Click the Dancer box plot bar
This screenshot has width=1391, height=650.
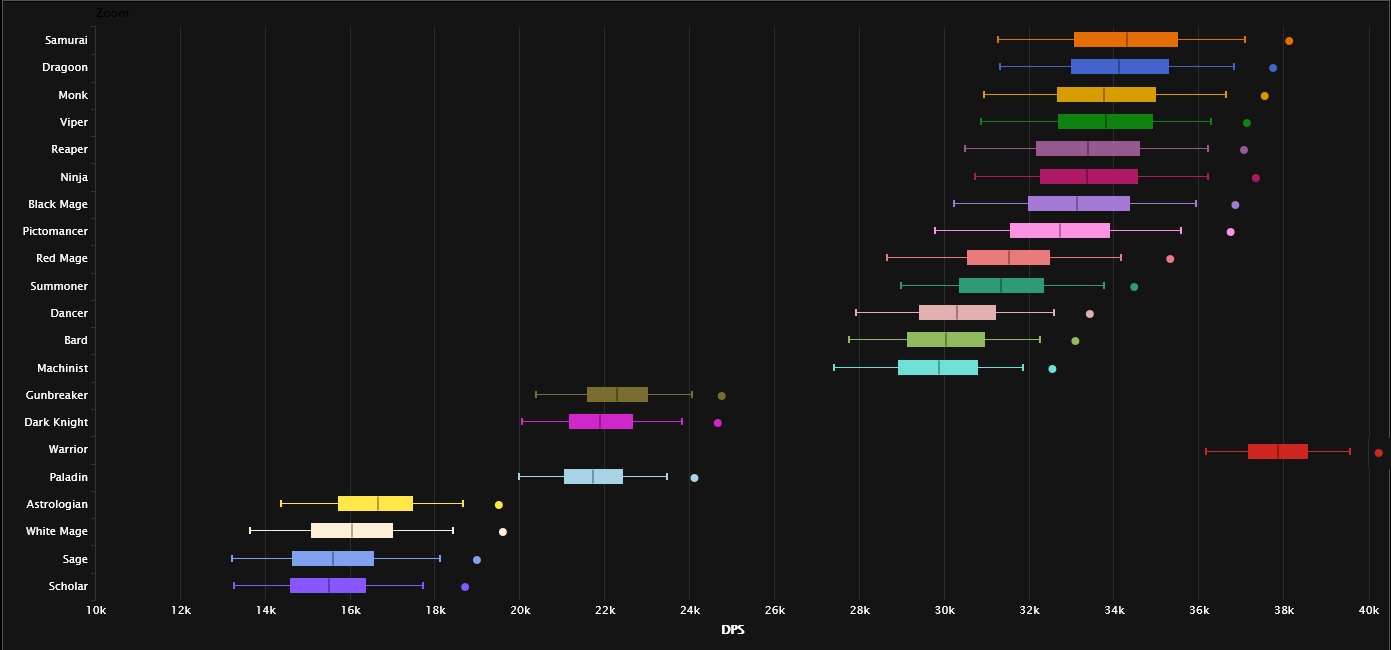[957, 313]
